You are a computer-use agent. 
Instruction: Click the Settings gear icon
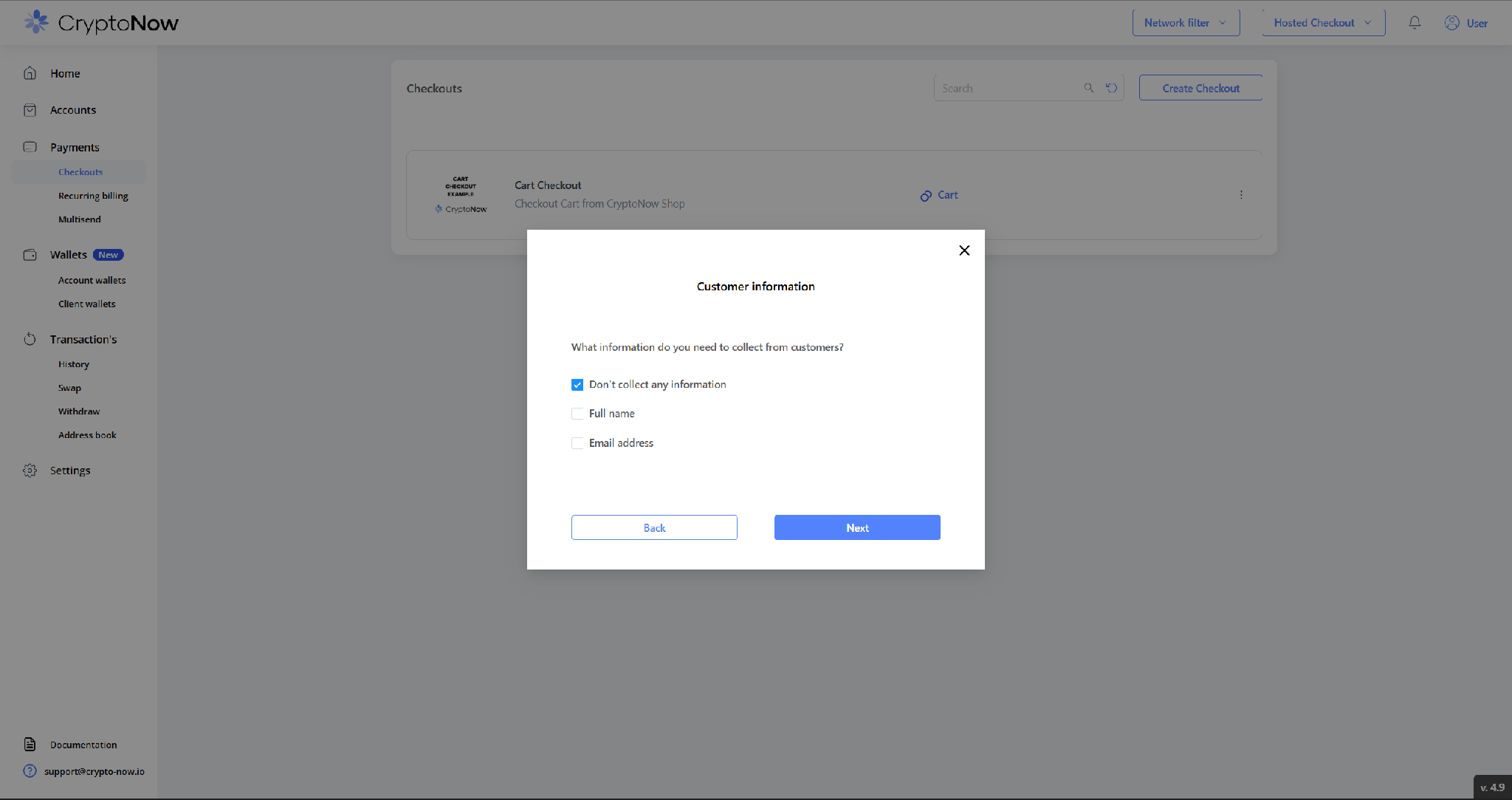pos(30,471)
